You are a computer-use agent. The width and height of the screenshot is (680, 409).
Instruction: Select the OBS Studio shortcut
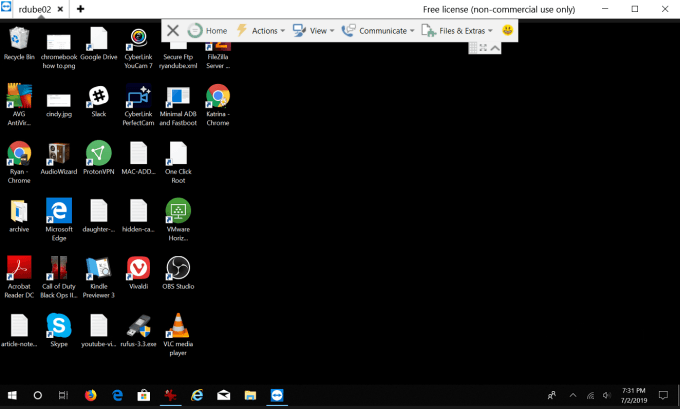pyautogui.click(x=178, y=273)
